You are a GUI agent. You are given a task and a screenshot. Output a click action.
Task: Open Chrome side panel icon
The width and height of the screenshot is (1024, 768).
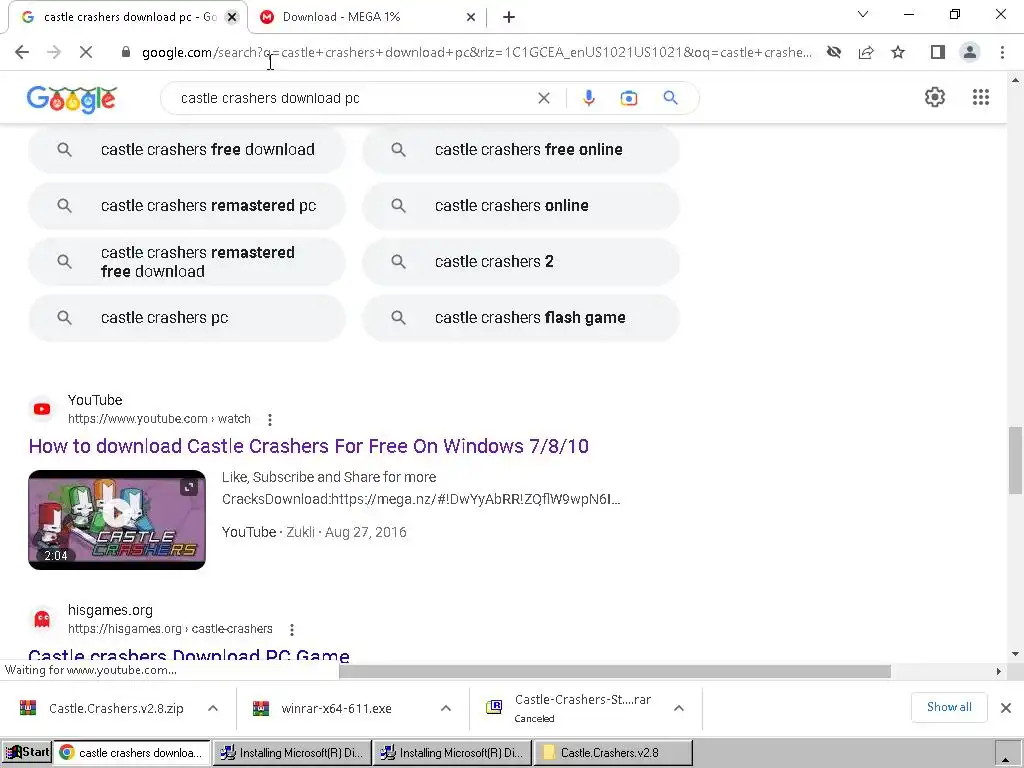tap(938, 52)
